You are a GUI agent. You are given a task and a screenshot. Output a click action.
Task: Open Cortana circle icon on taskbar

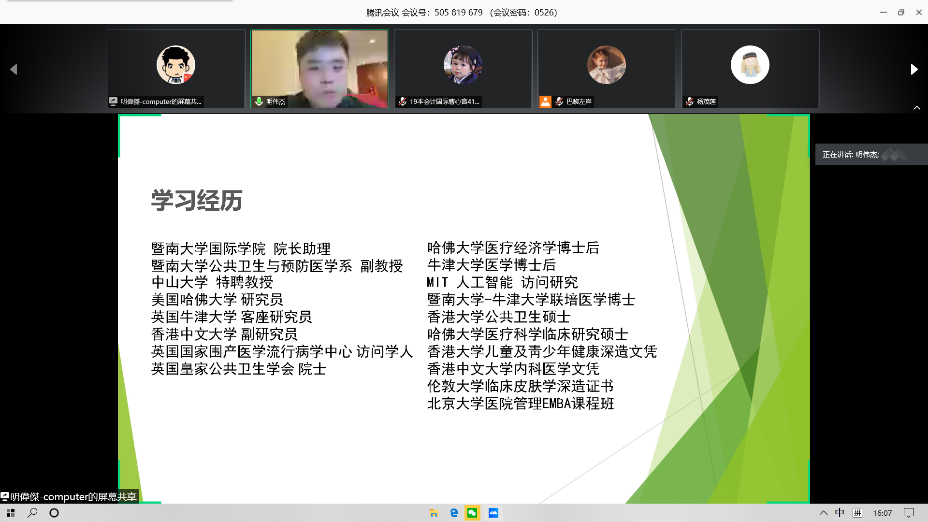click(x=54, y=512)
